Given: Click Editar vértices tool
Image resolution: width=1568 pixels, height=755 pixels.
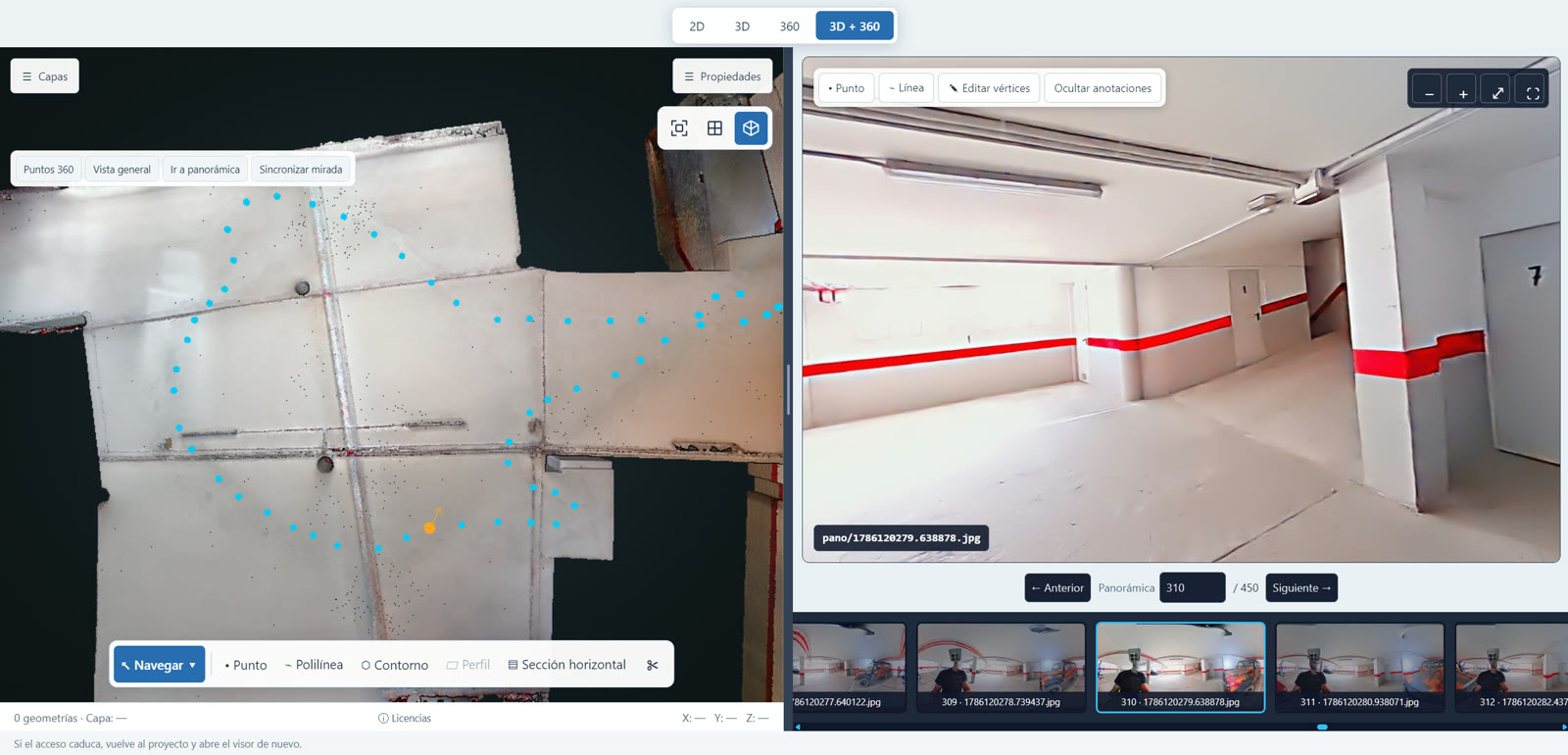Looking at the screenshot, I should [x=990, y=88].
